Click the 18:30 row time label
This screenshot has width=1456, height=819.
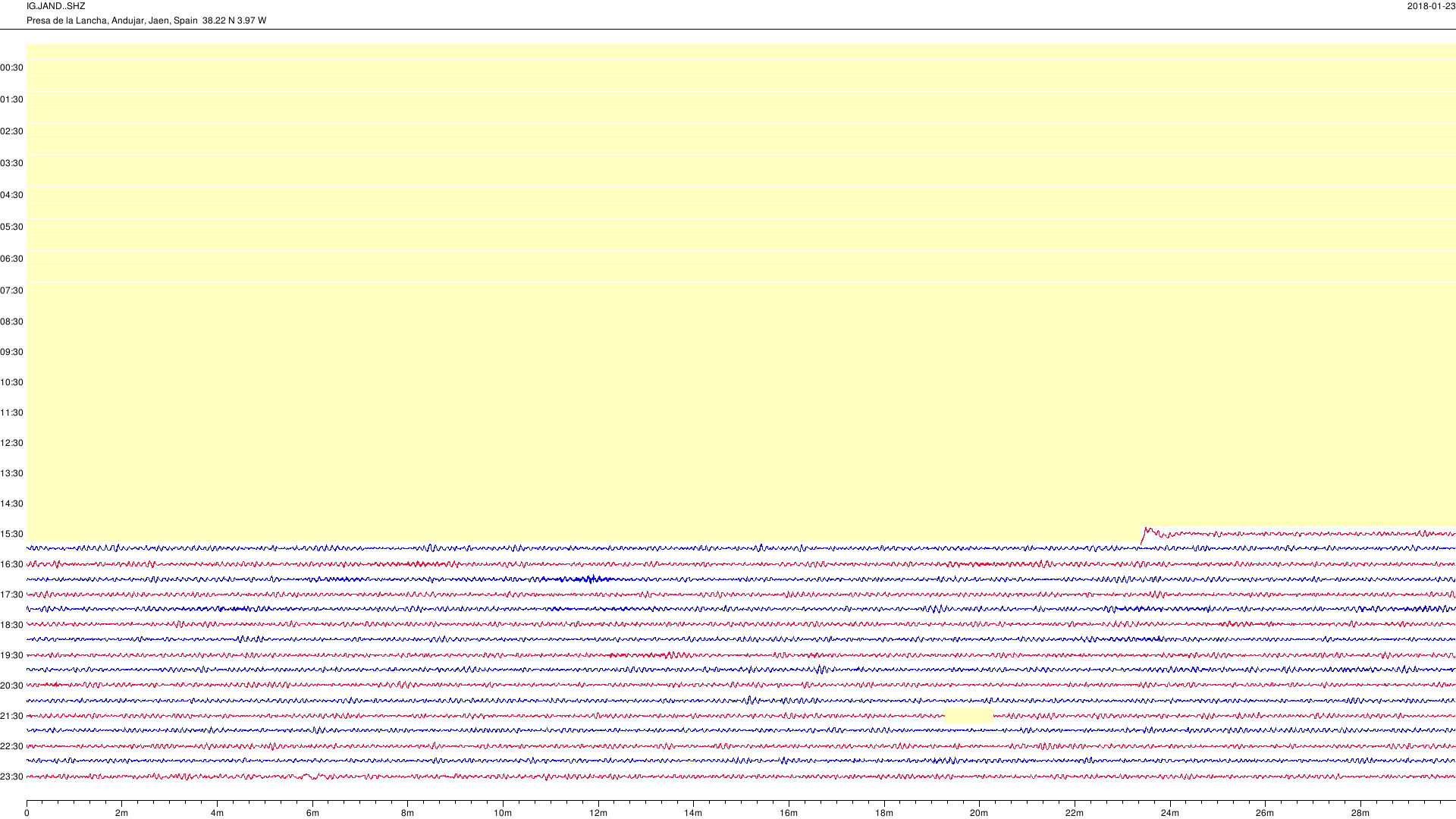pos(11,625)
